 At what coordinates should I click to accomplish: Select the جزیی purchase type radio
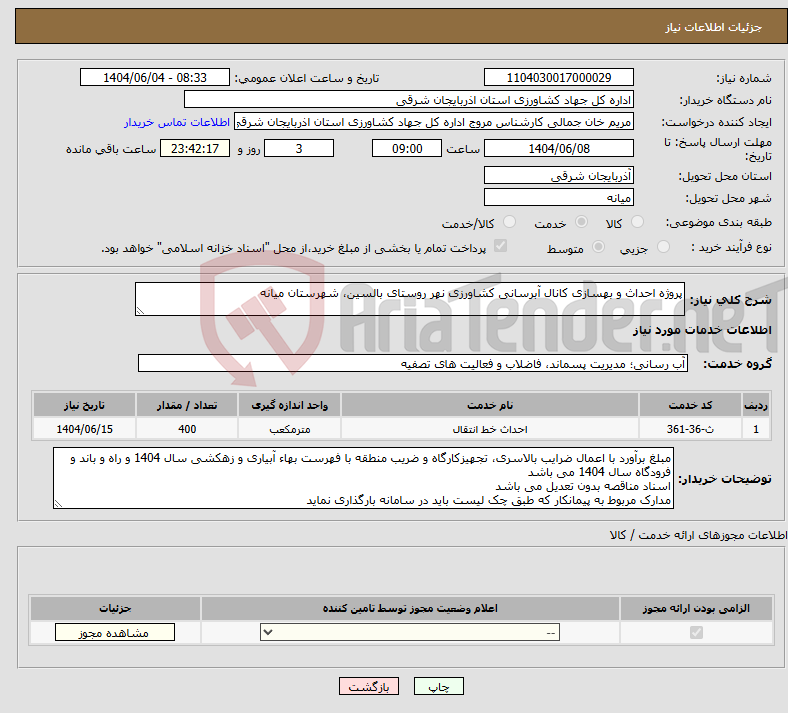[663, 247]
